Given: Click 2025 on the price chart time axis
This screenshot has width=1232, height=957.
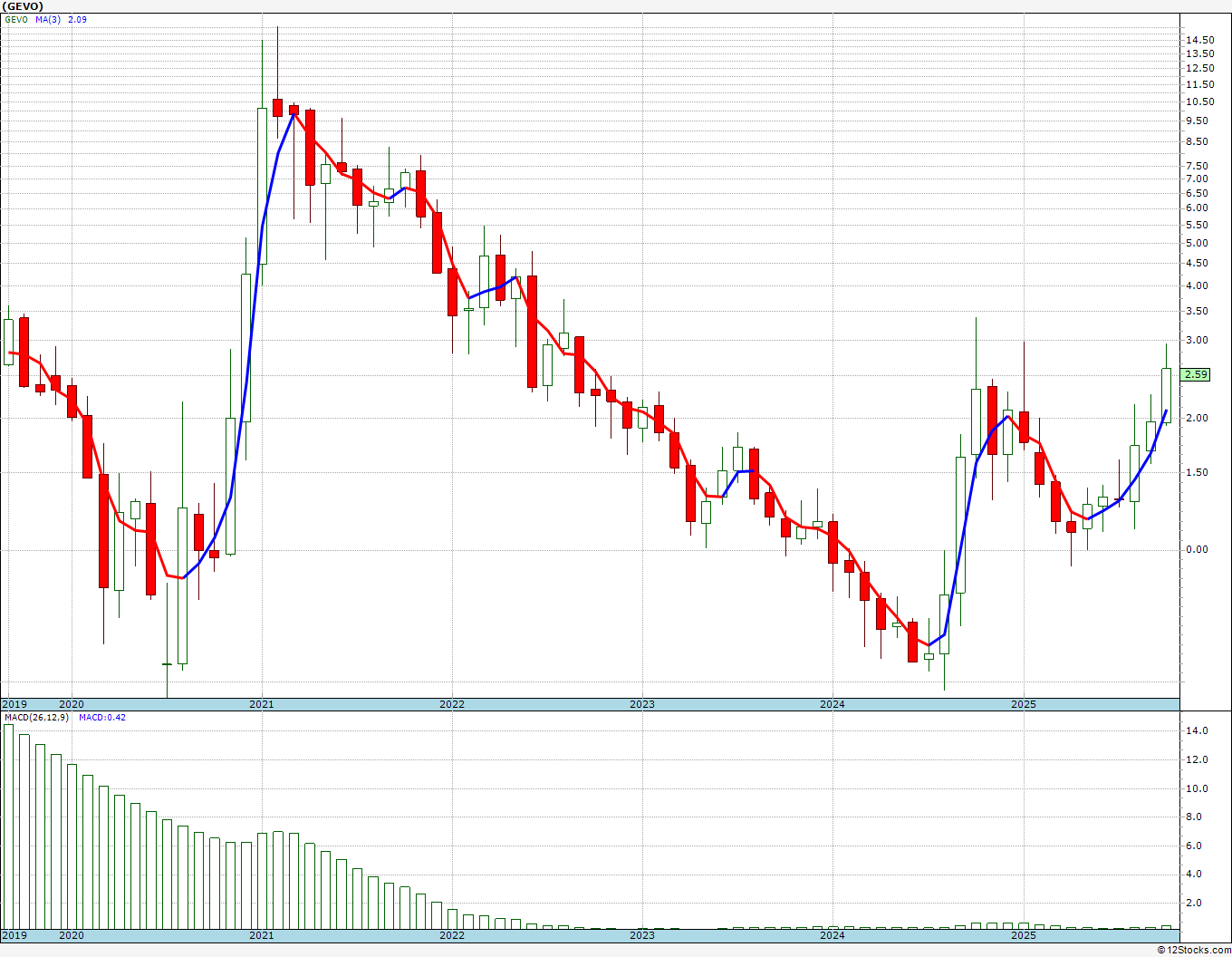Looking at the screenshot, I should (1024, 704).
